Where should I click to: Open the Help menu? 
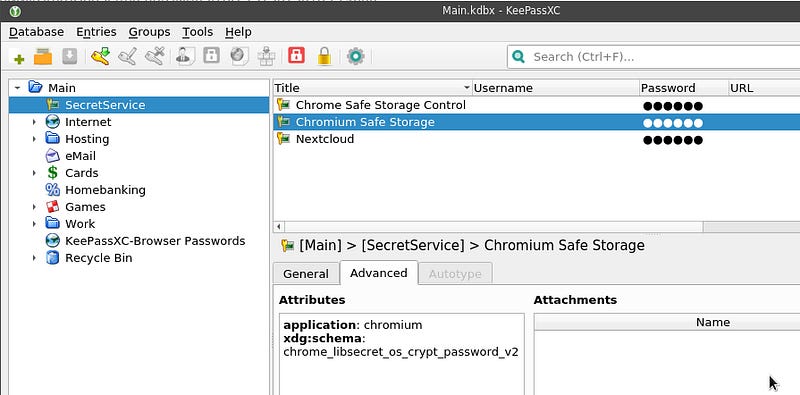[238, 32]
